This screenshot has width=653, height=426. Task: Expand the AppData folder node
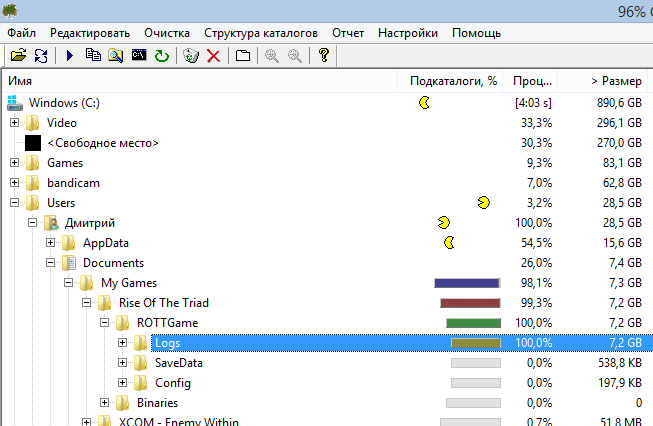tap(50, 242)
